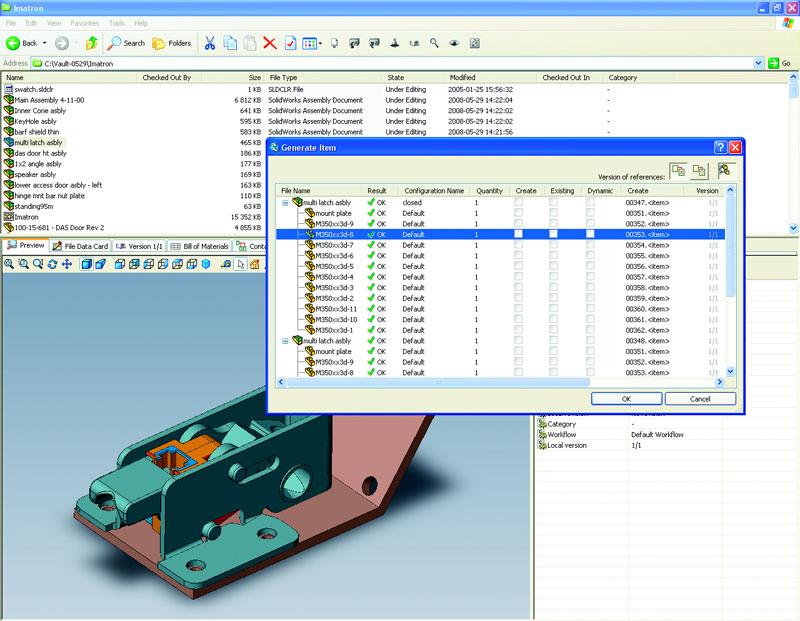Click the red Delete X toolbar icon
800x621 pixels.
point(269,43)
